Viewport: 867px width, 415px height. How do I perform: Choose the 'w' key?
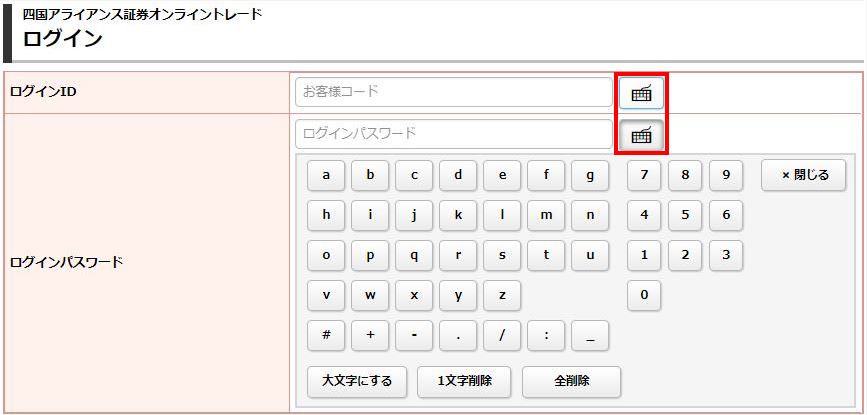coord(370,296)
